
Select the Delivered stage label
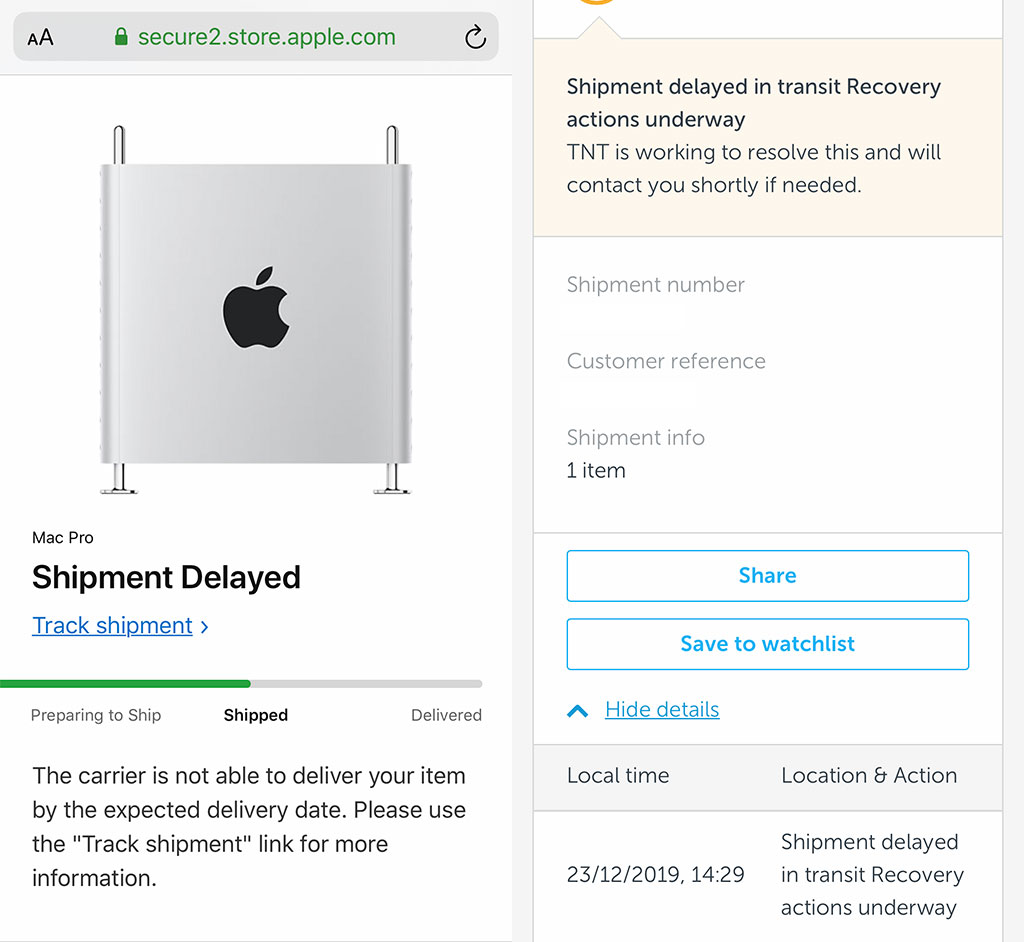click(x=446, y=715)
